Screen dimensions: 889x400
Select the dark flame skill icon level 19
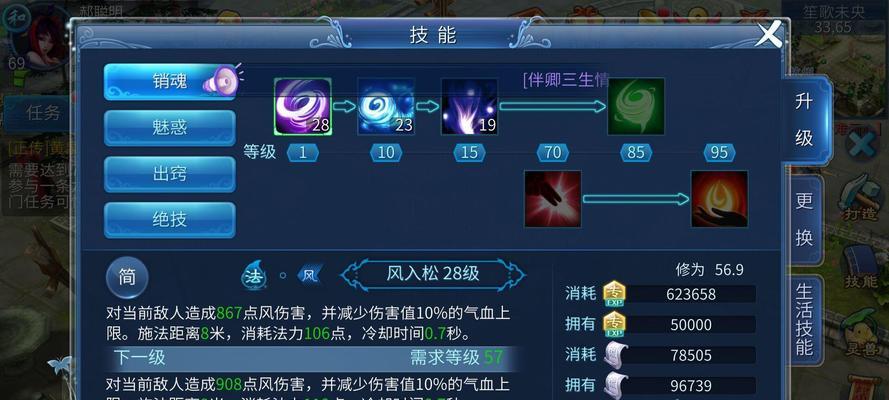(469, 107)
